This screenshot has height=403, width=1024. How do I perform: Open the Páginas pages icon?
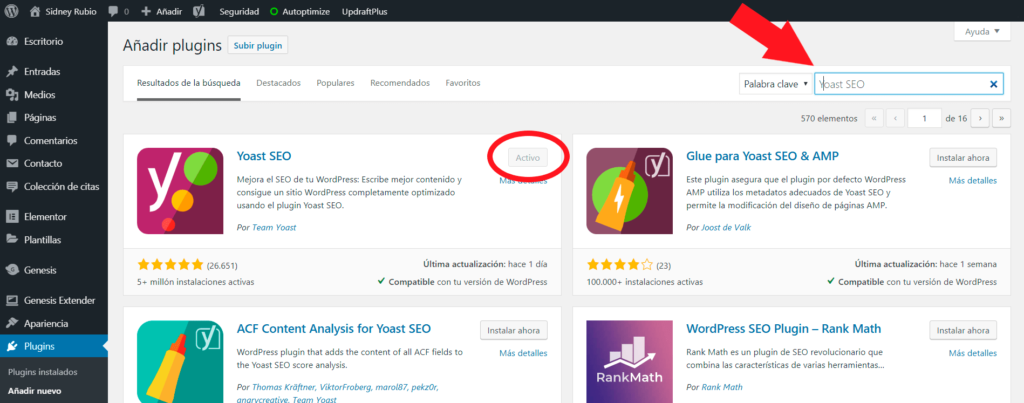12,118
